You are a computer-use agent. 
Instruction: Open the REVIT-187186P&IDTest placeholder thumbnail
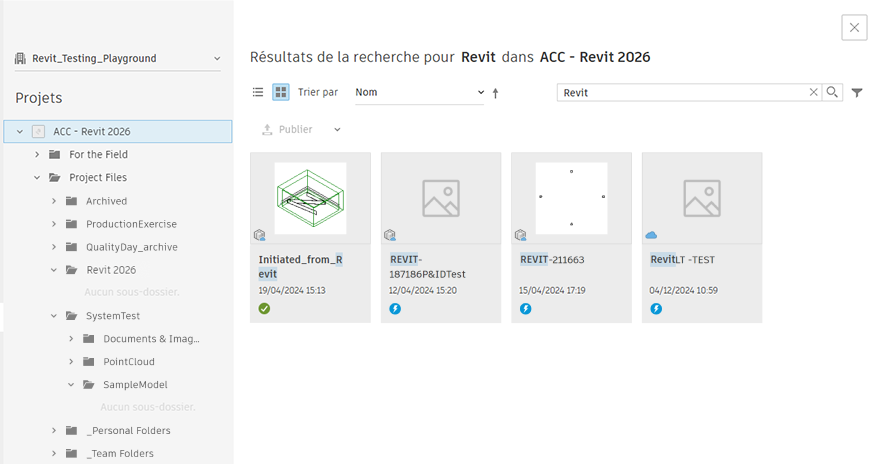coord(441,199)
